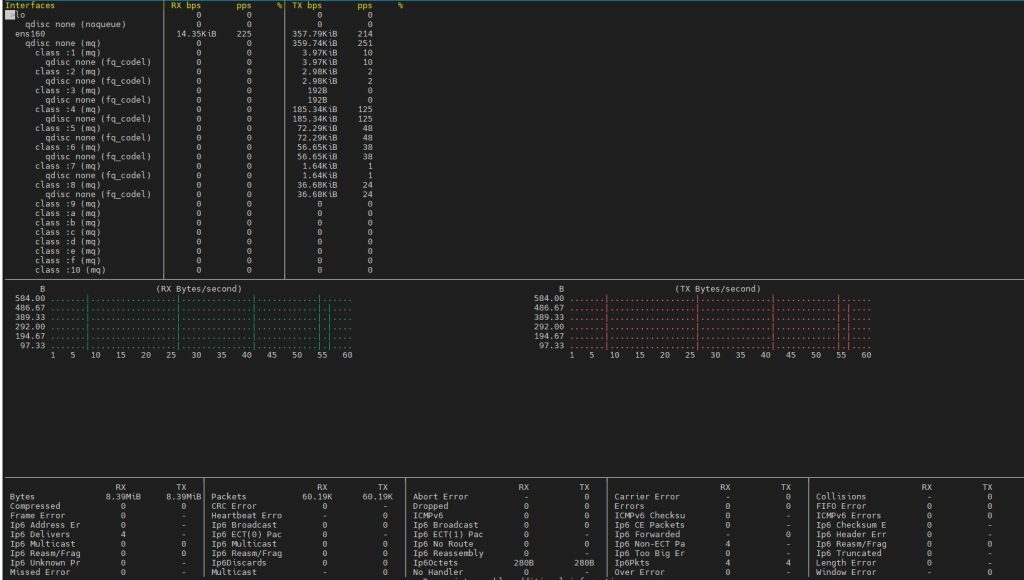Click the Collisions statistic label
Viewport: 1024px width, 580px height.
(842, 497)
